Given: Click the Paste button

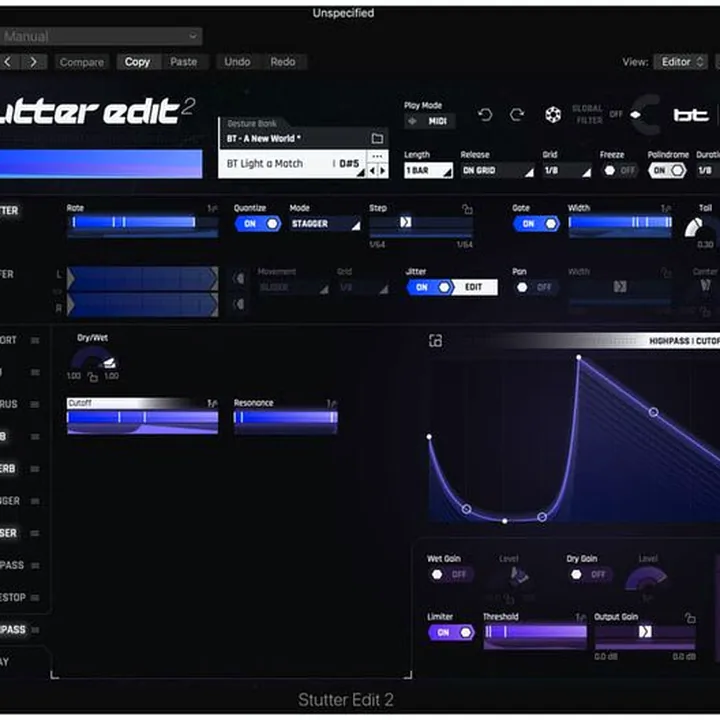Looking at the screenshot, I should [184, 62].
